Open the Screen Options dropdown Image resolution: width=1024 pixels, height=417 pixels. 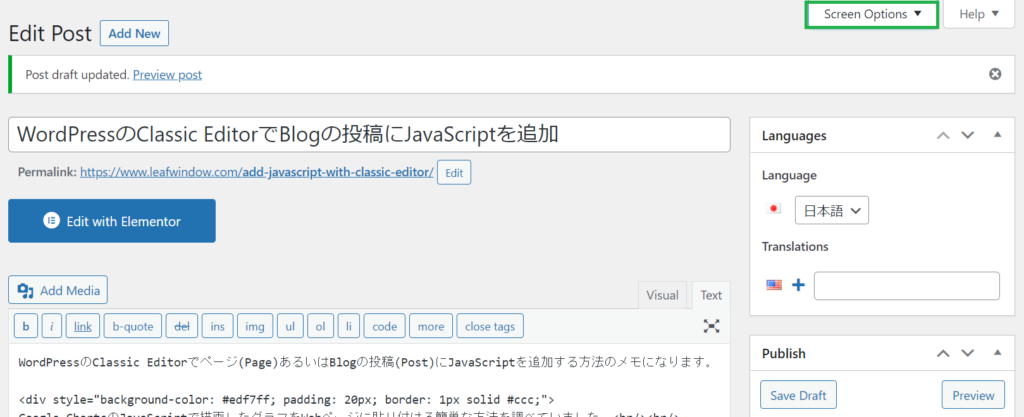(x=872, y=14)
